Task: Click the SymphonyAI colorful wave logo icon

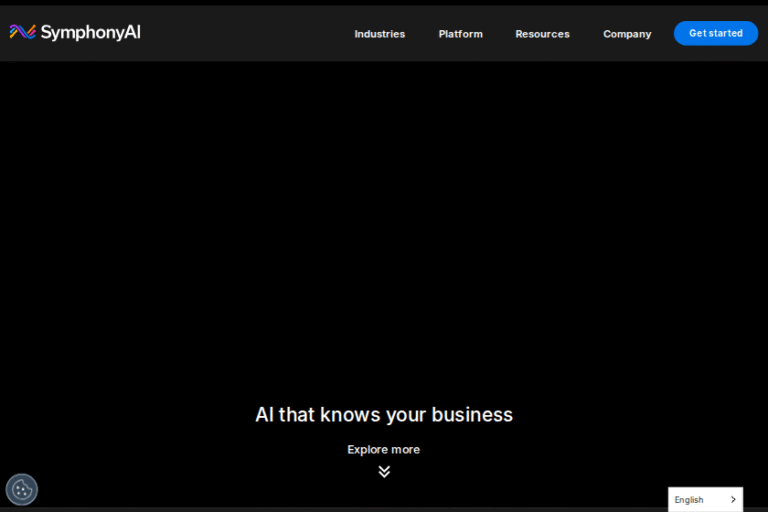Action: tap(22, 32)
